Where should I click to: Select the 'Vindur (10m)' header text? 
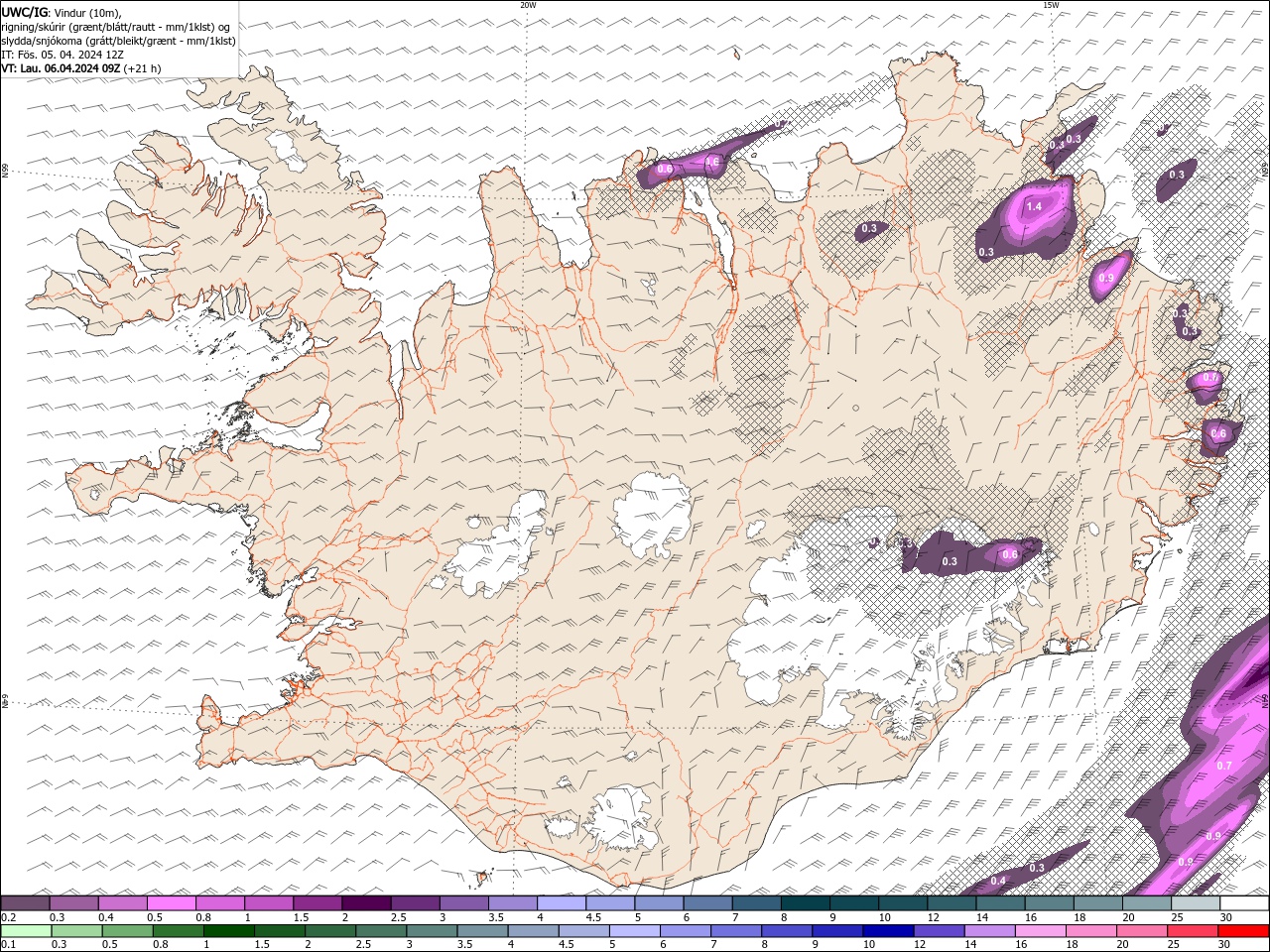point(86,12)
